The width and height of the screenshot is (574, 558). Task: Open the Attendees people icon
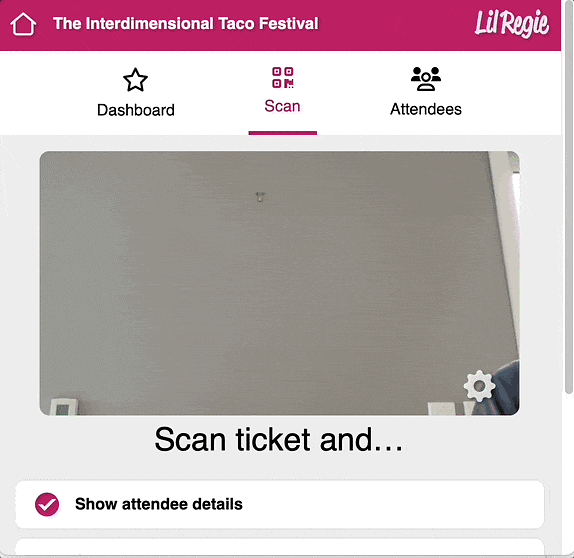coord(426,78)
